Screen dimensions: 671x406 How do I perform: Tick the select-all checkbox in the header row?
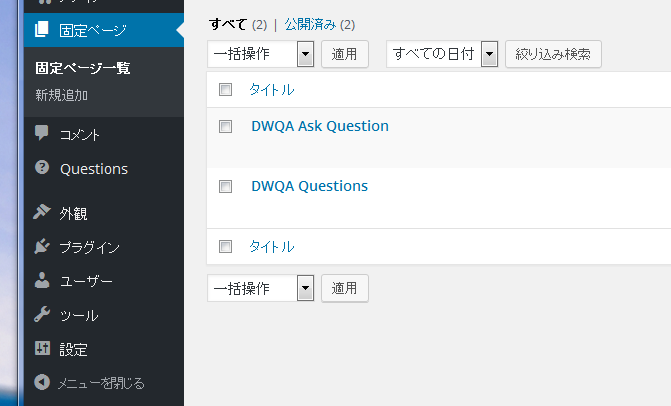226,89
